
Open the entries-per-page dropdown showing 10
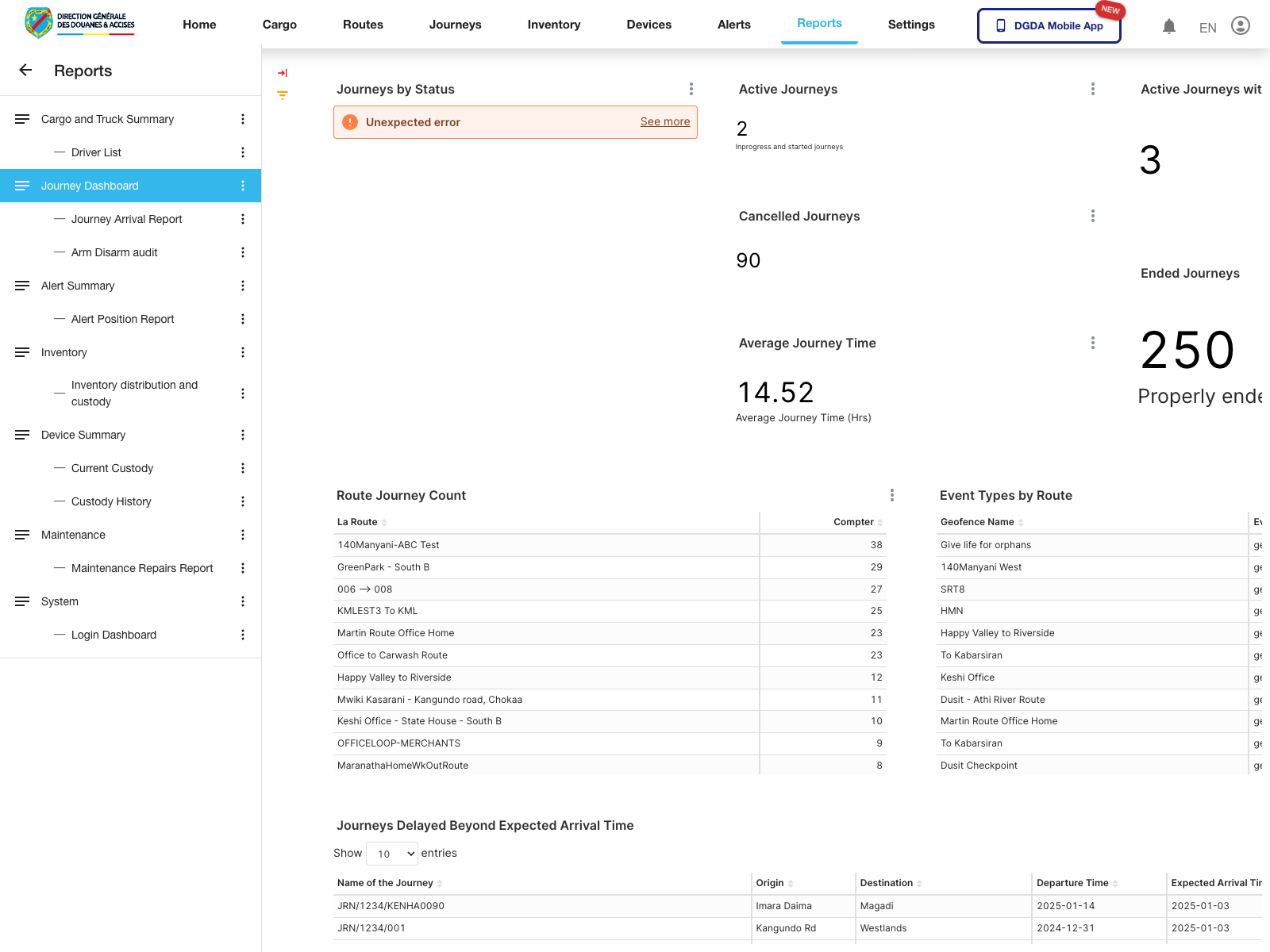tap(391, 854)
